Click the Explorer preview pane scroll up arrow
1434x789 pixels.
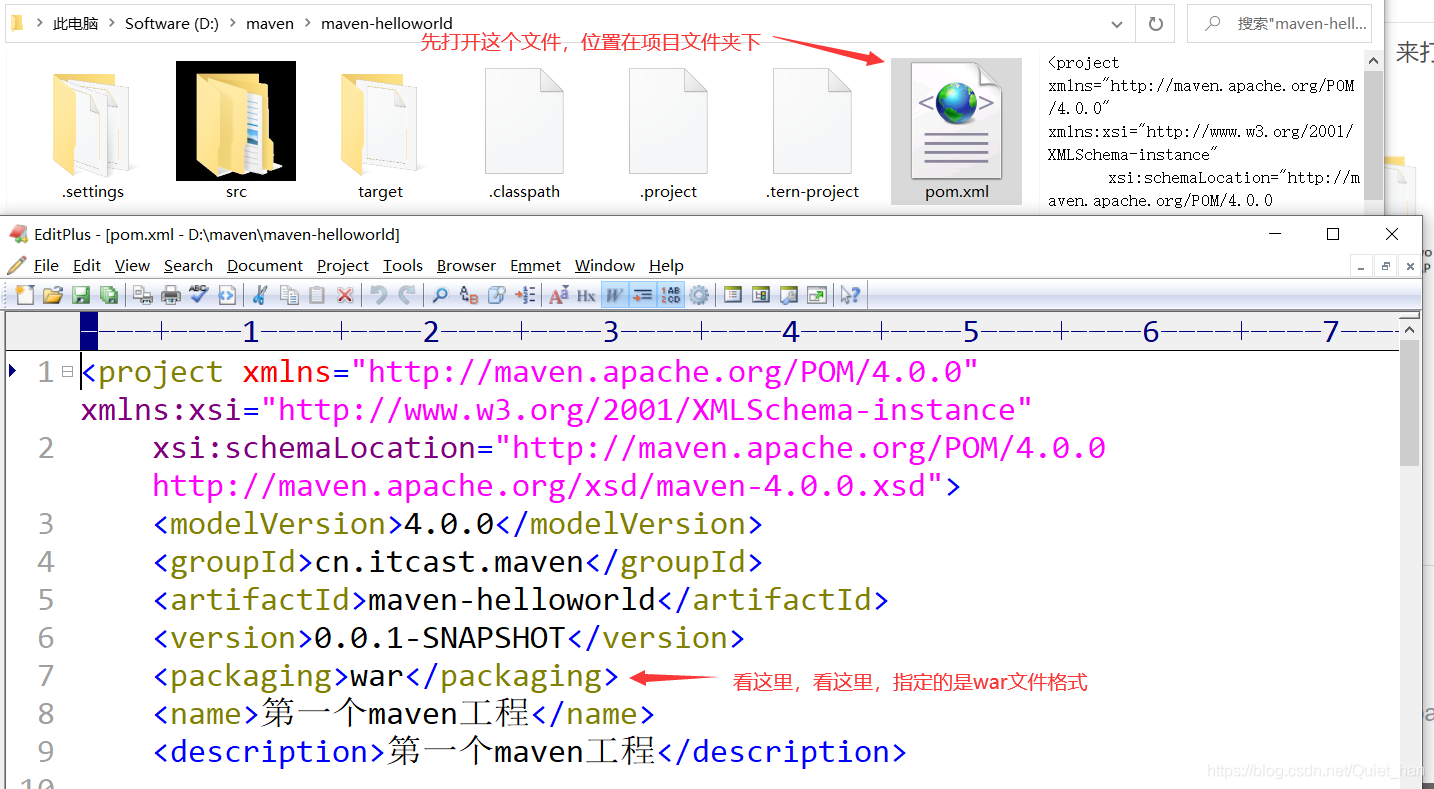pyautogui.click(x=1374, y=60)
